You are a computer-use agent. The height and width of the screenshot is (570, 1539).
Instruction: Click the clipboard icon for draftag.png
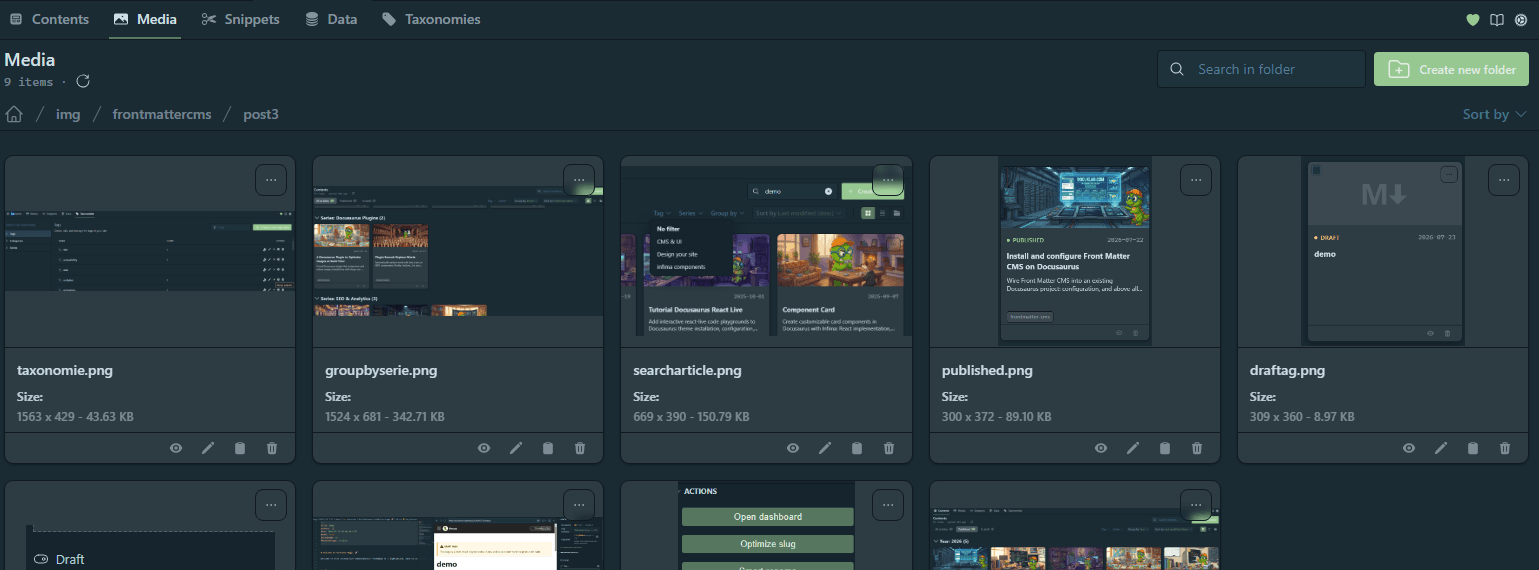click(x=1472, y=448)
